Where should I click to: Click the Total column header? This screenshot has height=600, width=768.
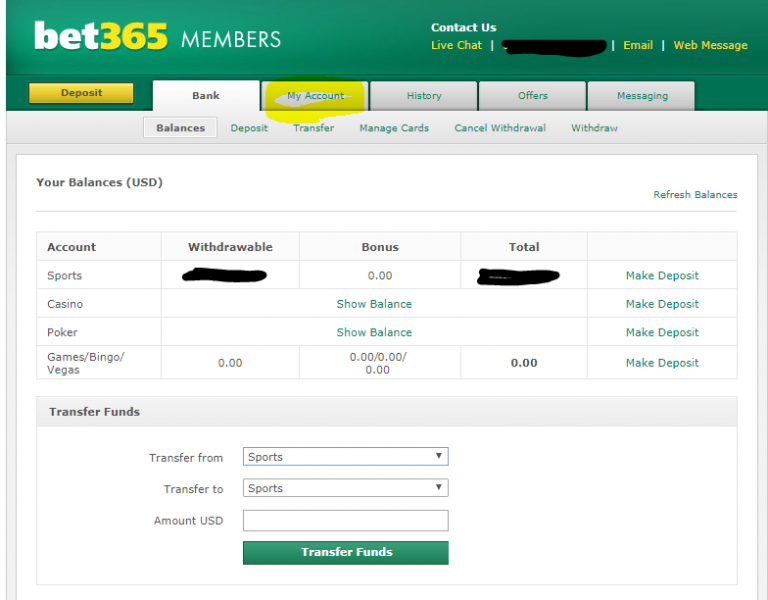tap(524, 247)
